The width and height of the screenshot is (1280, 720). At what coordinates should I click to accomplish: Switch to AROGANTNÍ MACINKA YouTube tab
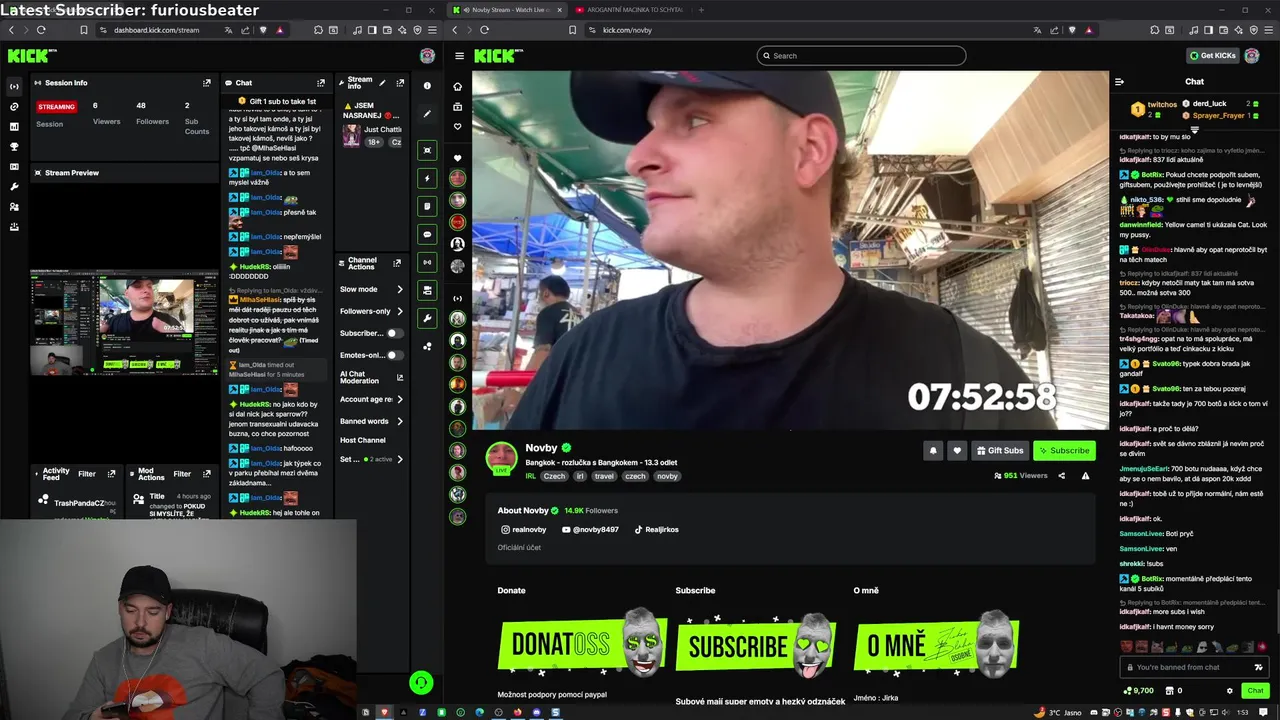(x=630, y=10)
